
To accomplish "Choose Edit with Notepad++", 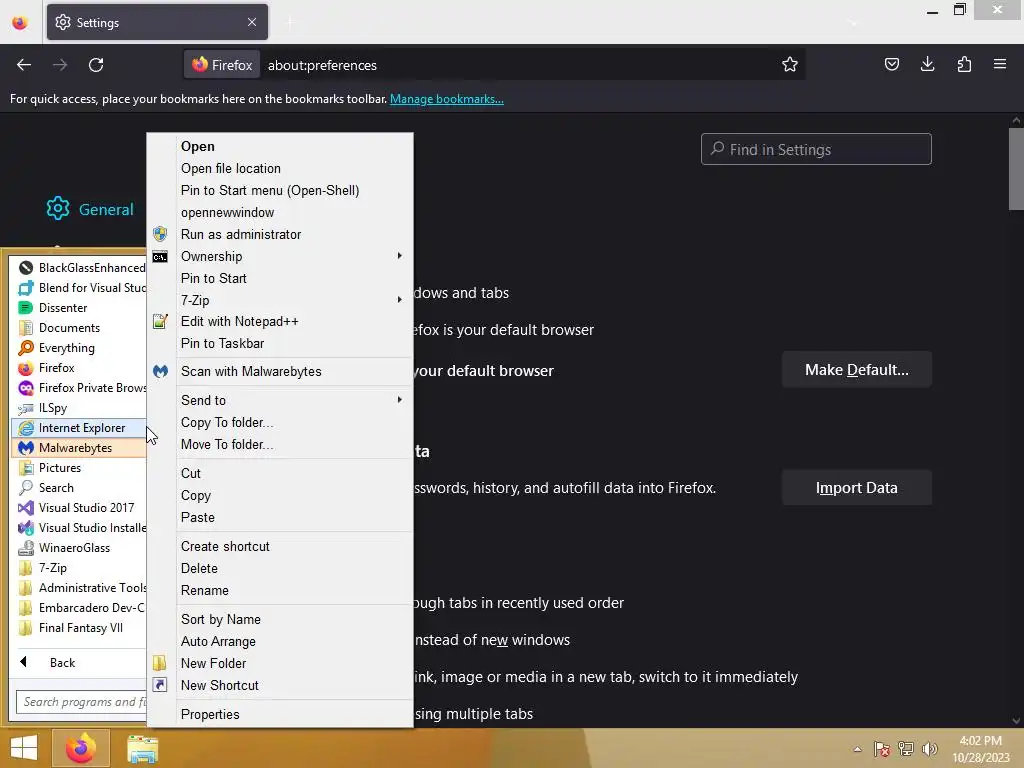I will coord(280,321).
